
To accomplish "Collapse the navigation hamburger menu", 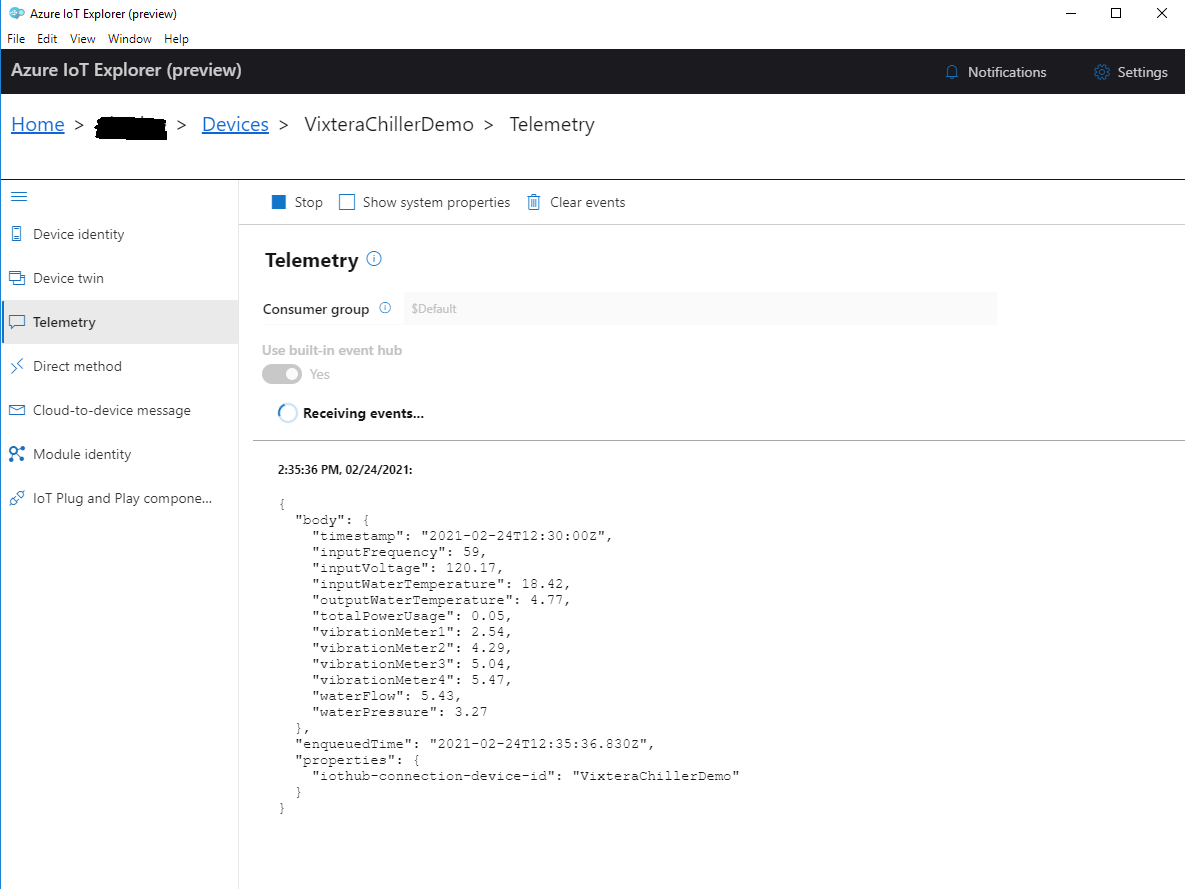I will coord(19,197).
